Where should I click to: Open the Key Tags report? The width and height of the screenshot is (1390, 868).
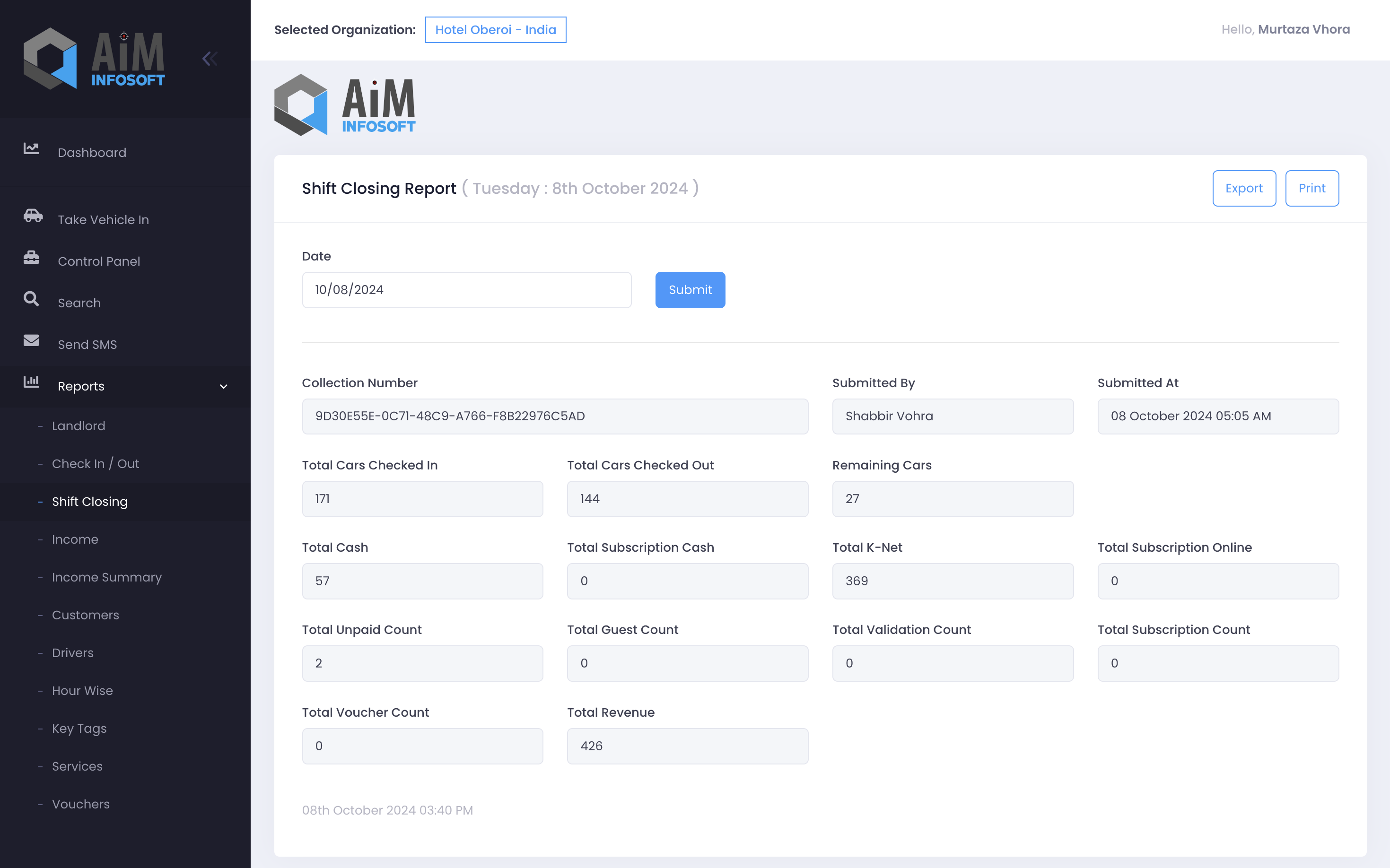(x=125, y=729)
